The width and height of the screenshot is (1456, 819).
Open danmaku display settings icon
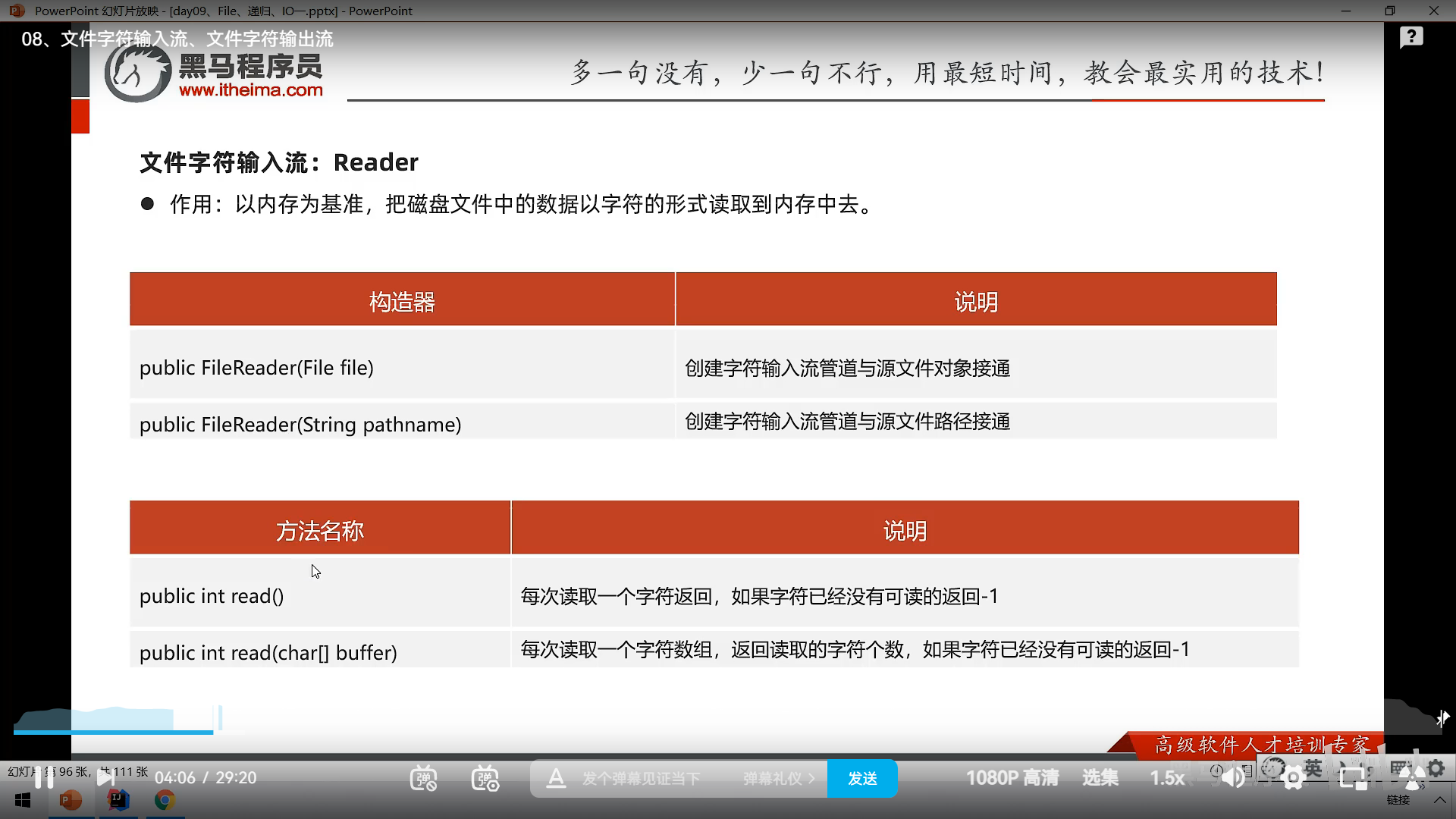tap(485, 778)
